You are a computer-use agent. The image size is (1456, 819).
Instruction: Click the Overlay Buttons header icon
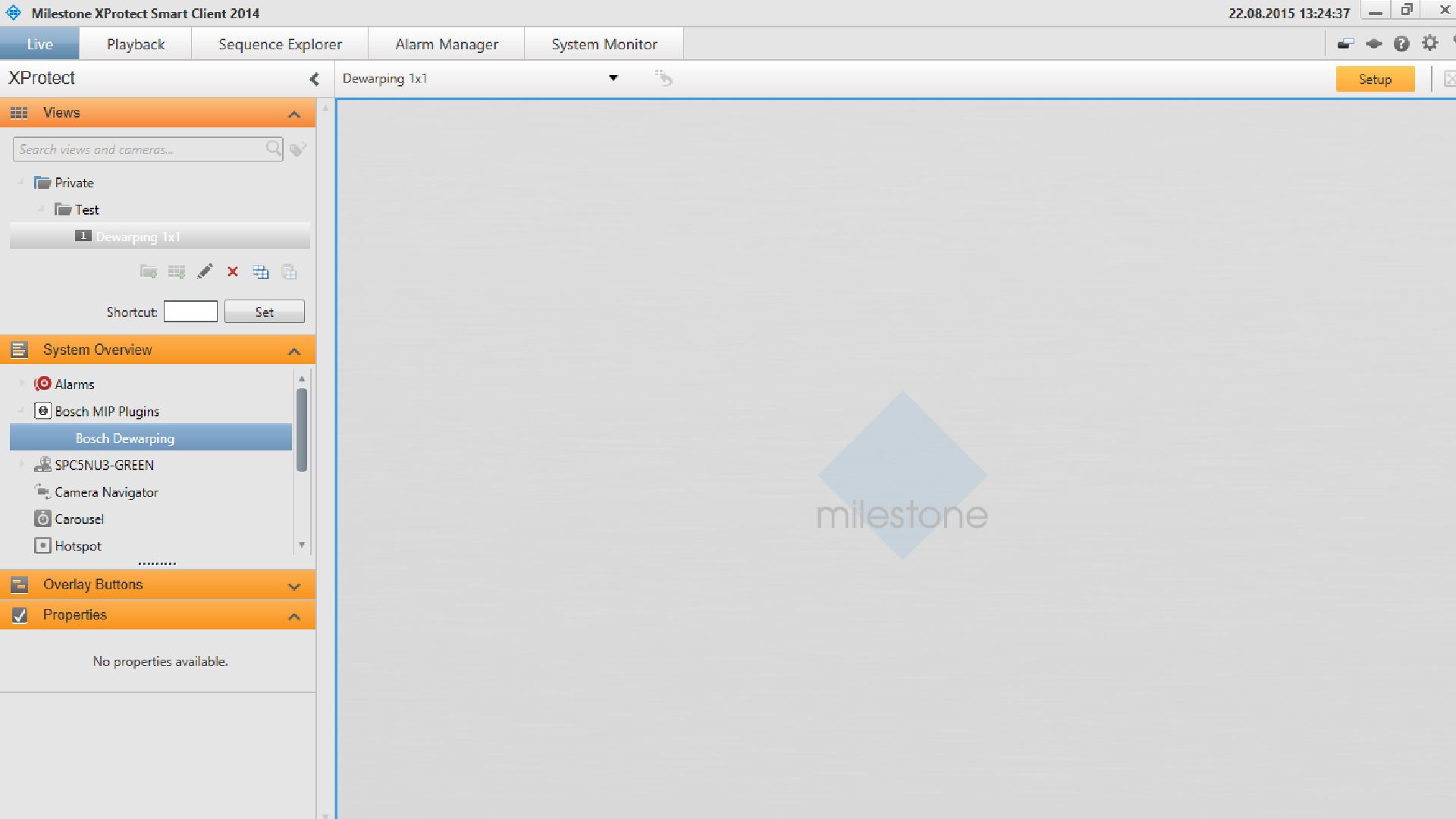click(x=19, y=585)
